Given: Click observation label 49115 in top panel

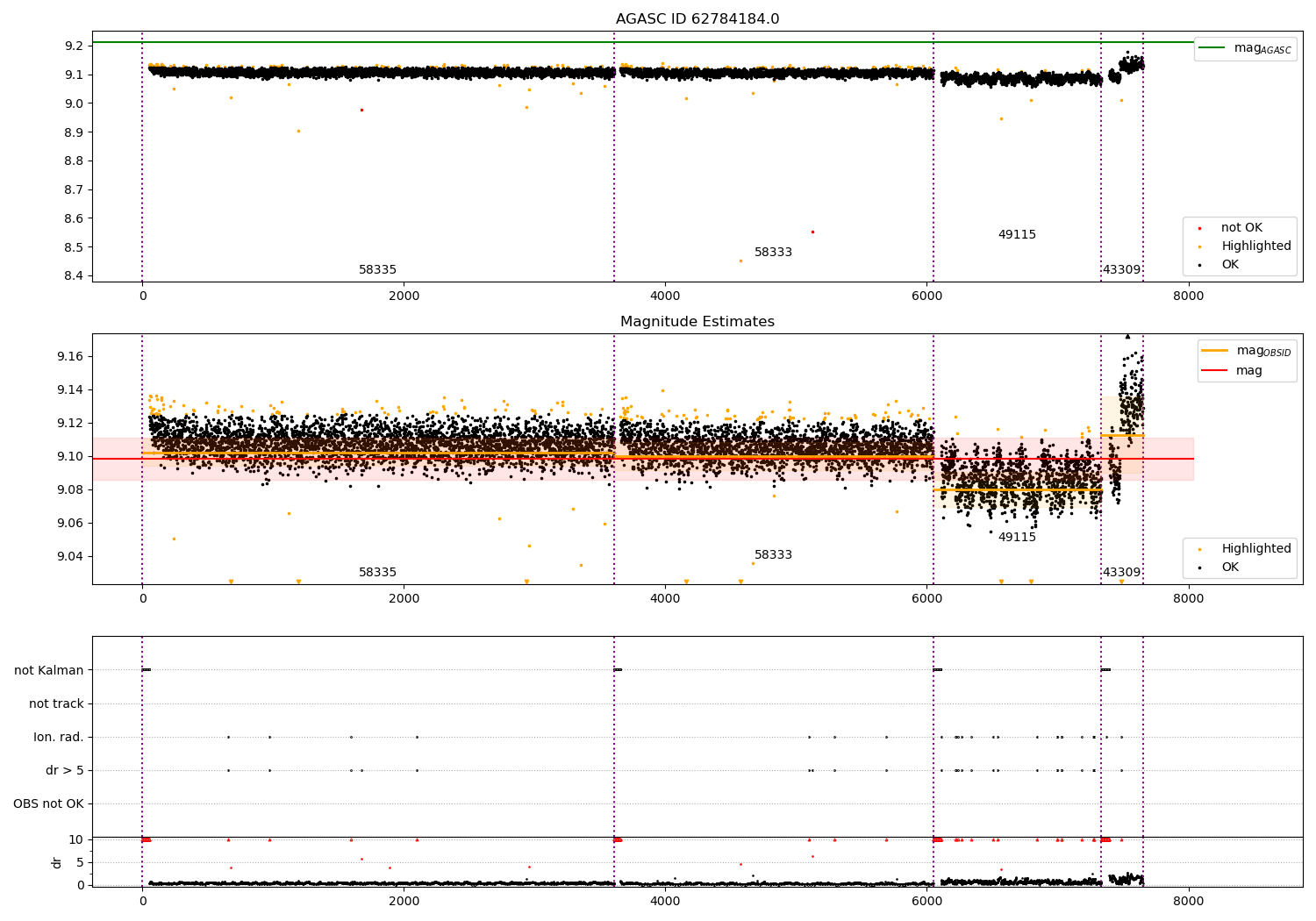Looking at the screenshot, I should (x=1017, y=234).
